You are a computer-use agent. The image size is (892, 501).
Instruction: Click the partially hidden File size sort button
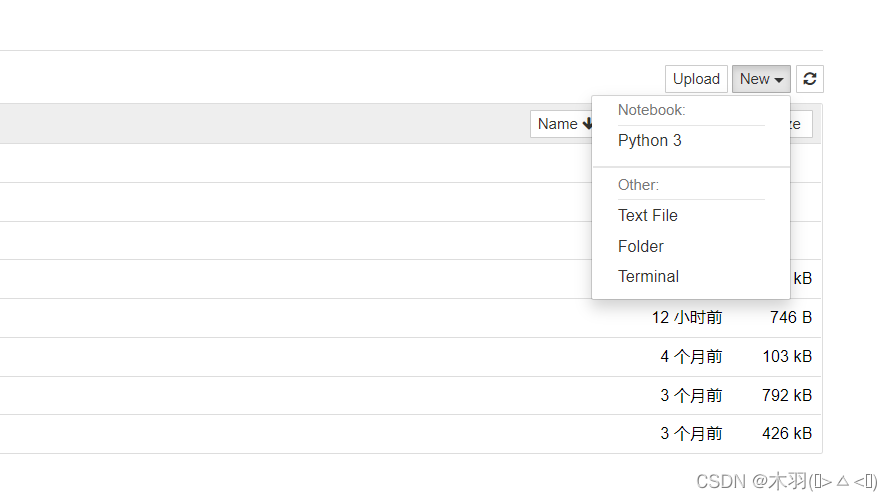(x=801, y=124)
